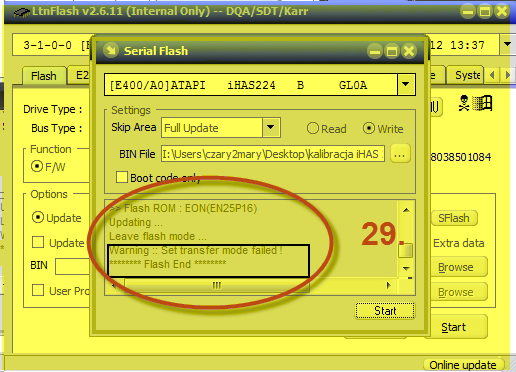516x372 pixels.
Task: Maximize the Serial Flash dialog
Action: (392, 51)
